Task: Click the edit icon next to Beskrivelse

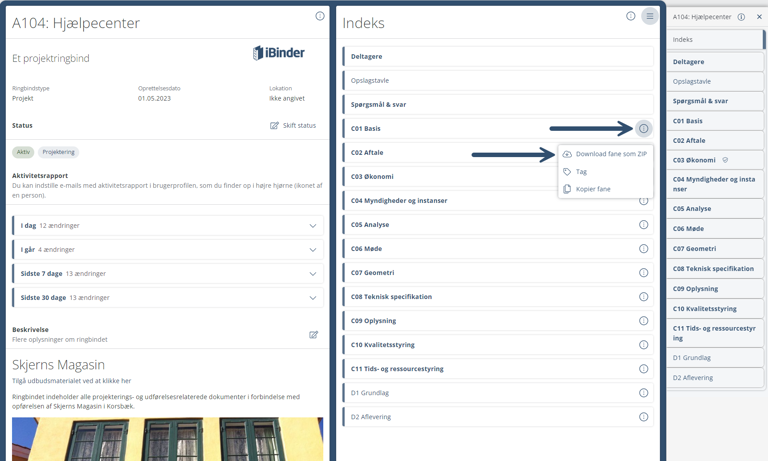Action: coord(313,335)
